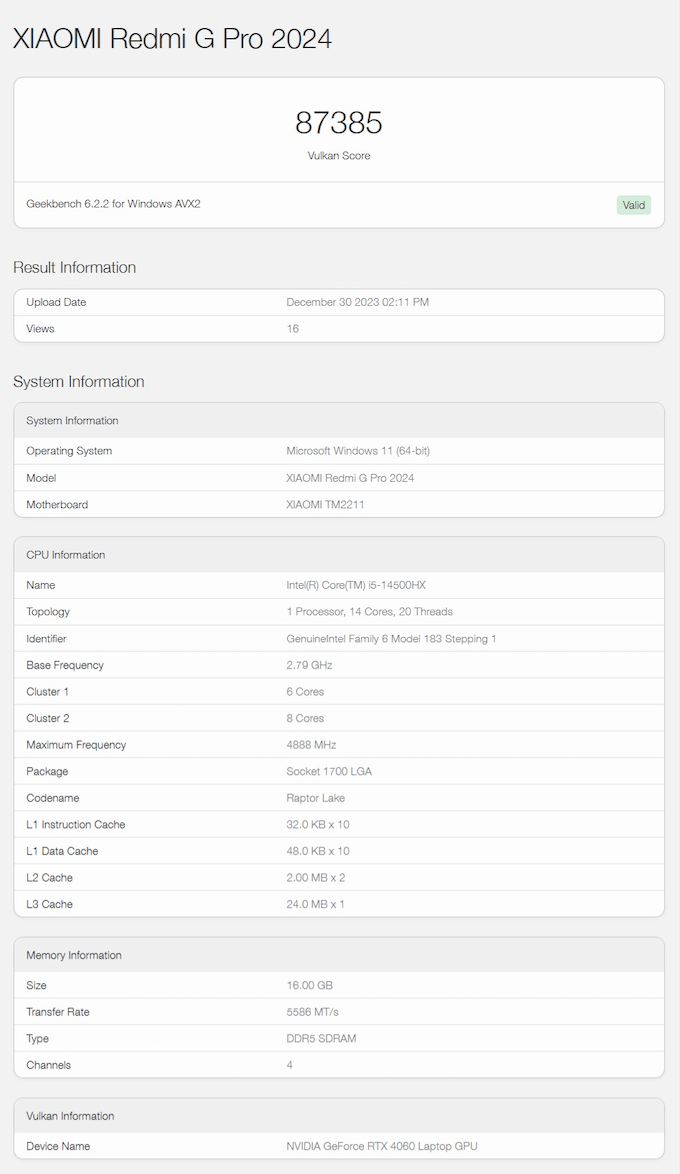Click Geekbench 6.2.2 for Windows AVX2 text
The image size is (680, 1174).
click(x=113, y=204)
